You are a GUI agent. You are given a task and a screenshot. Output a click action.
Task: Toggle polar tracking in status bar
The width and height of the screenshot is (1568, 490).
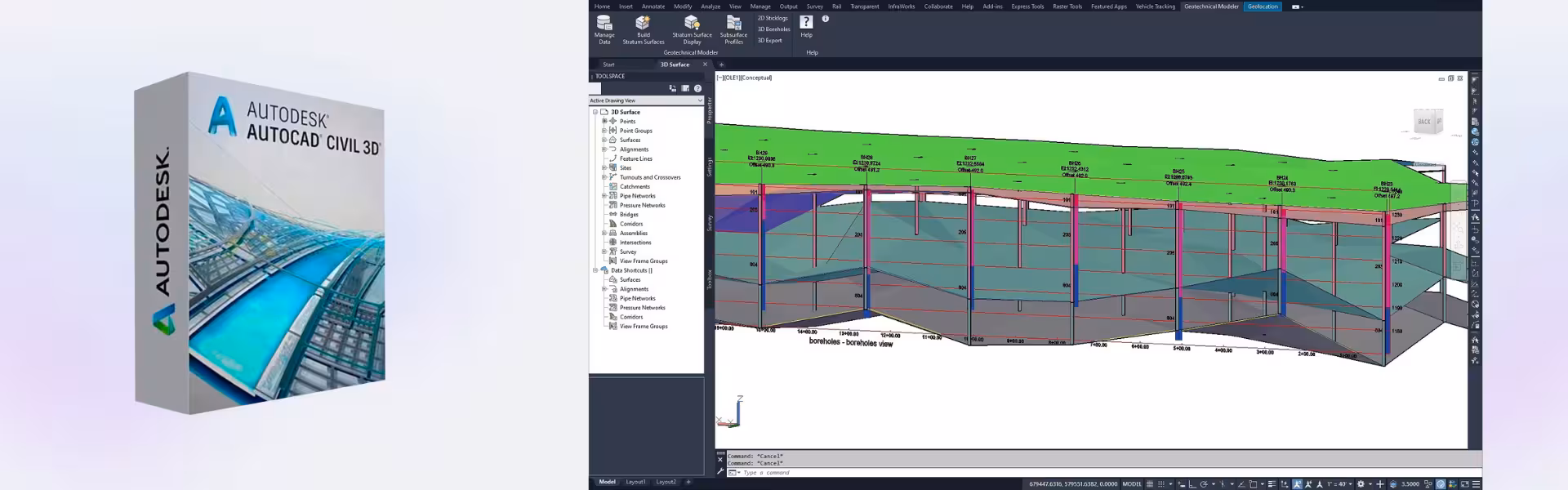1204,483
